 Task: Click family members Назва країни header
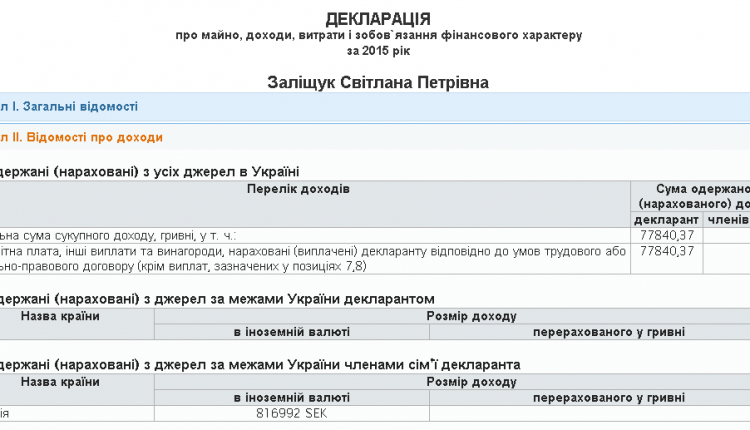[60, 382]
